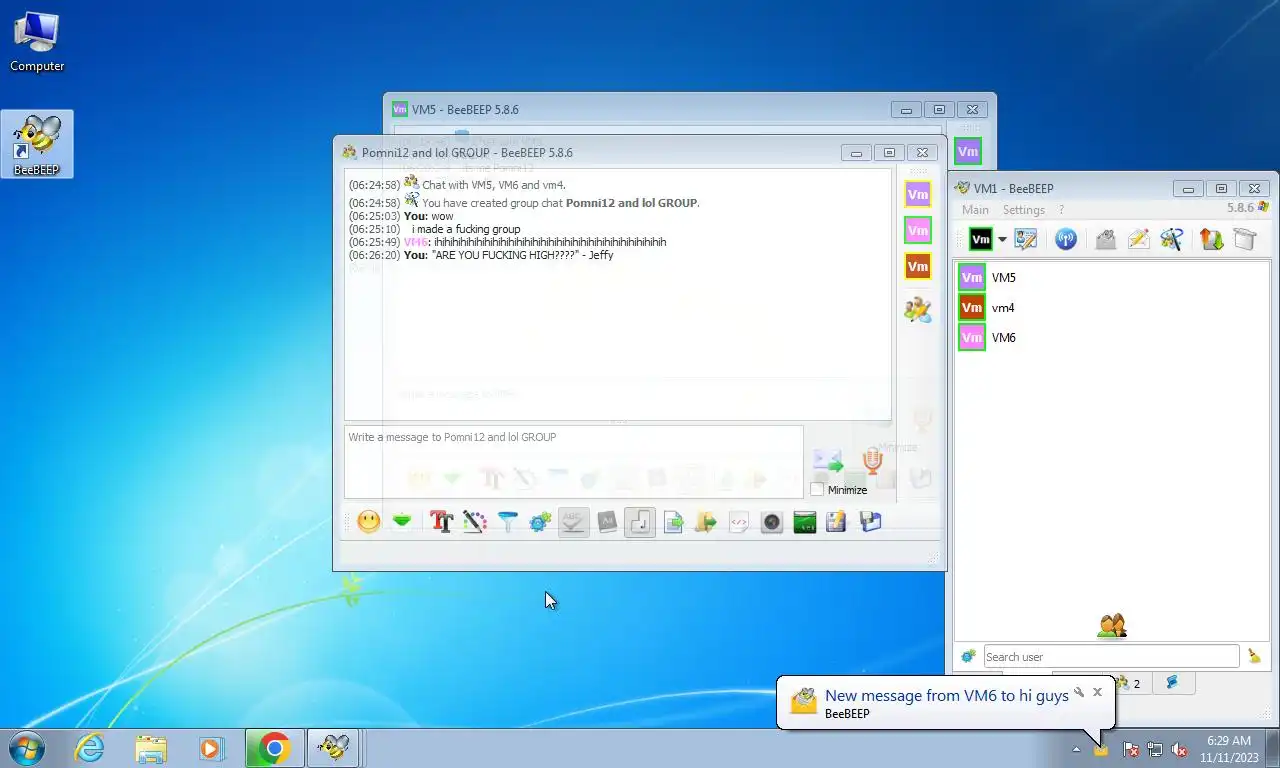Image resolution: width=1280 pixels, height=768 pixels.
Task: Click the send folder icon with green arrow
Action: [x=706, y=522]
